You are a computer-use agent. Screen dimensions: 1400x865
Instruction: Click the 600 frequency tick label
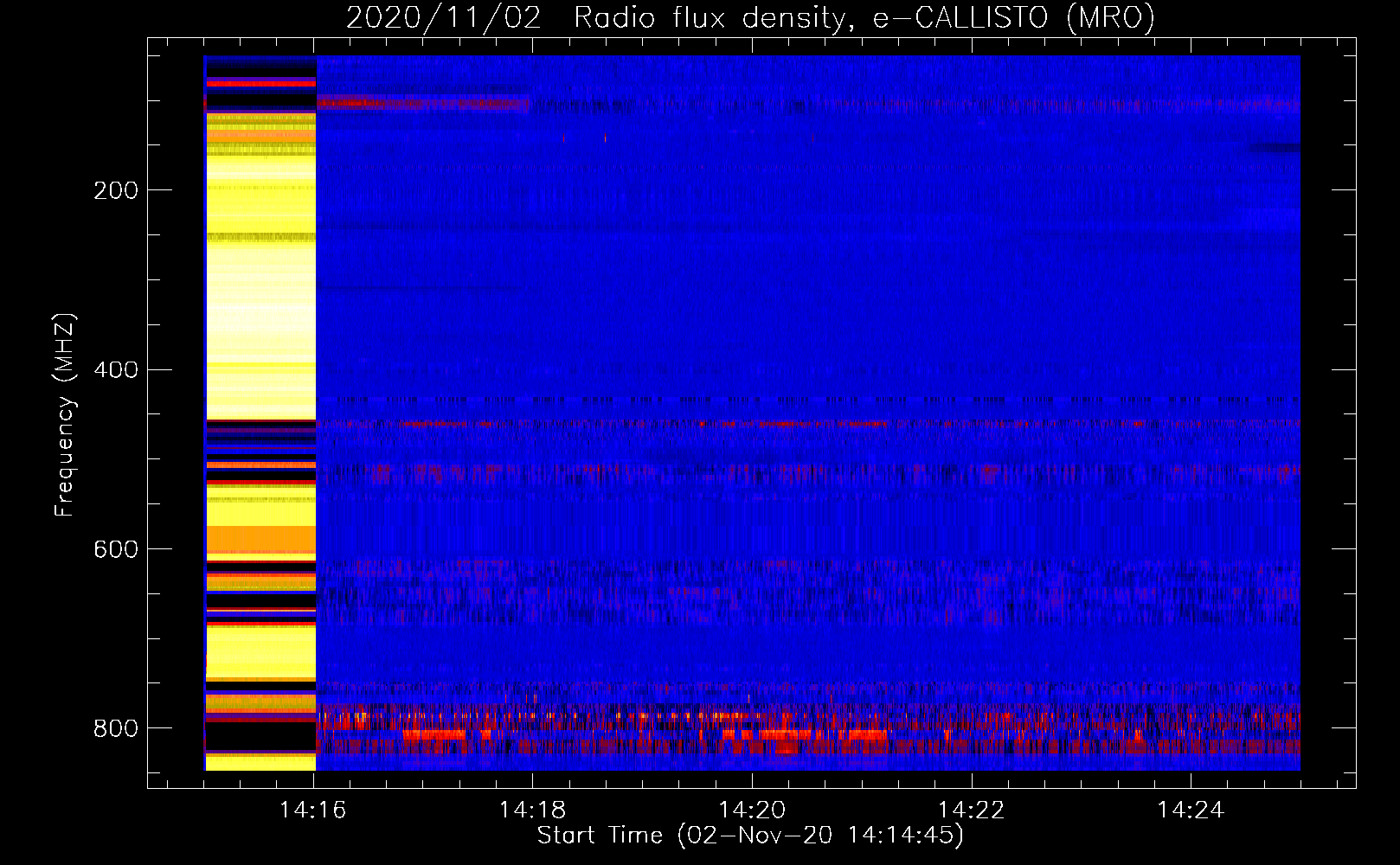coord(116,550)
